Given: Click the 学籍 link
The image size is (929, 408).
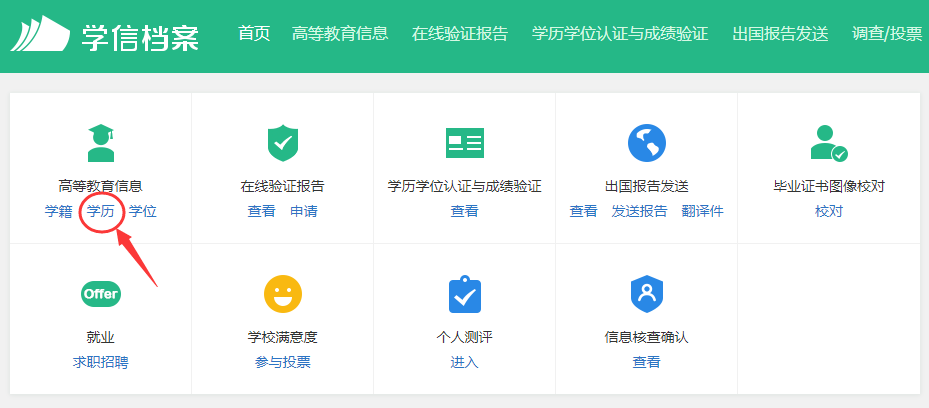Looking at the screenshot, I should 59,211.
